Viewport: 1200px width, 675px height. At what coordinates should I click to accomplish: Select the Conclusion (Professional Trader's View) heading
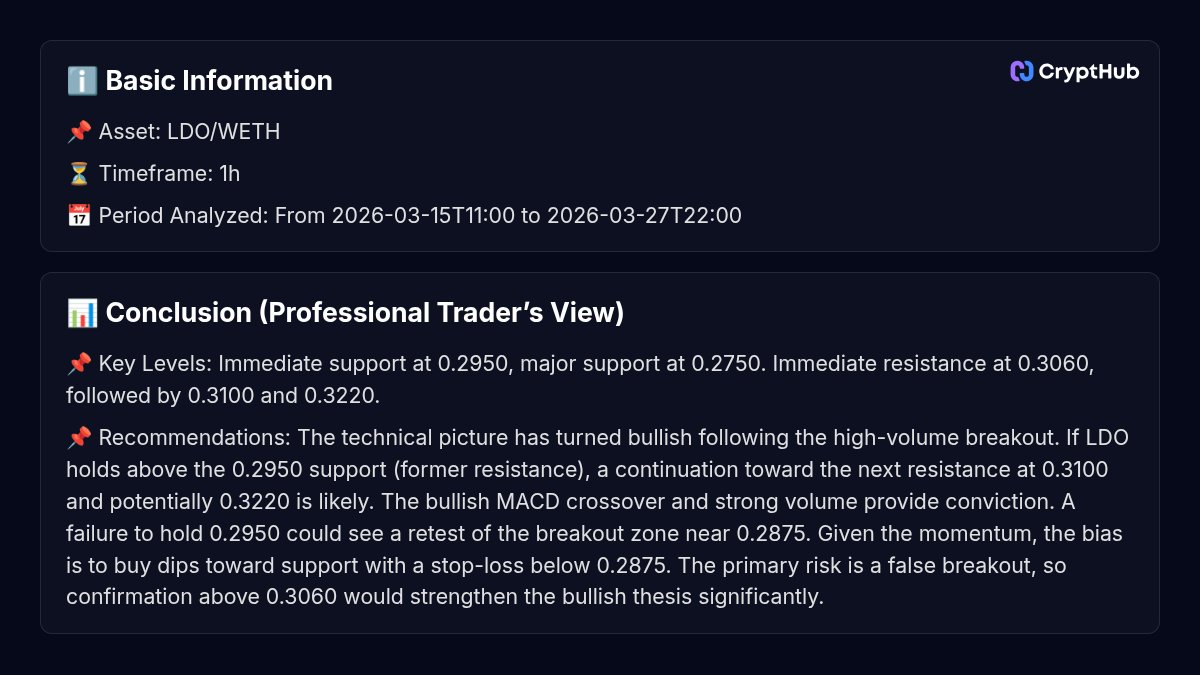[x=364, y=313]
